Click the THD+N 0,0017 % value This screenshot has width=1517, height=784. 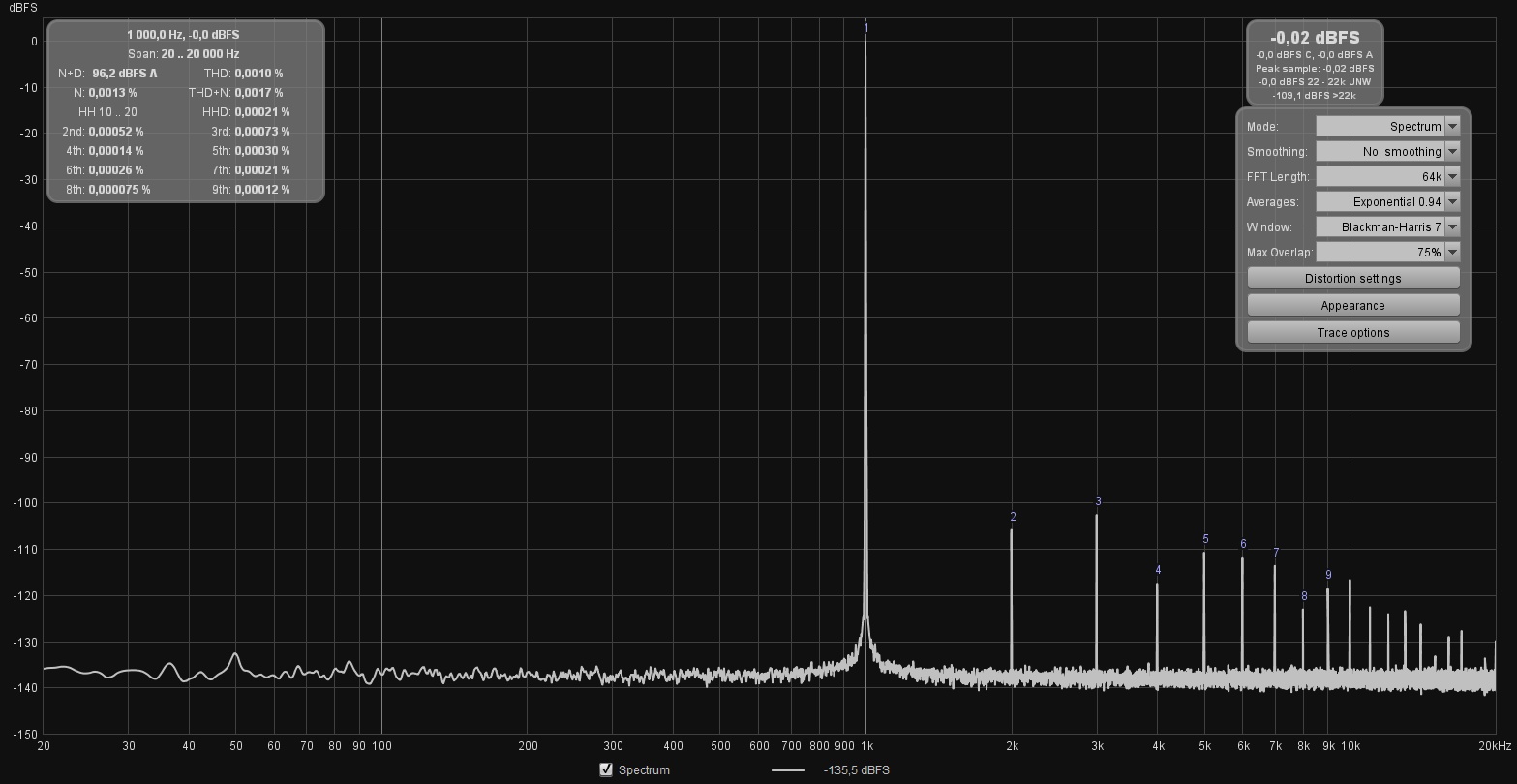coord(258,93)
